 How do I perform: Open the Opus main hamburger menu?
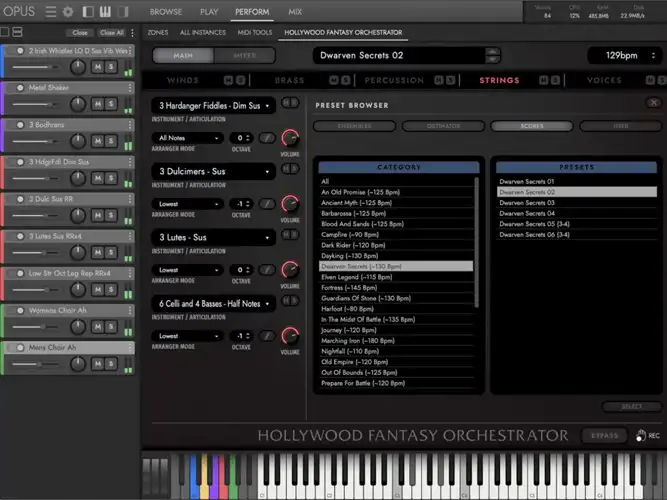(51, 11)
